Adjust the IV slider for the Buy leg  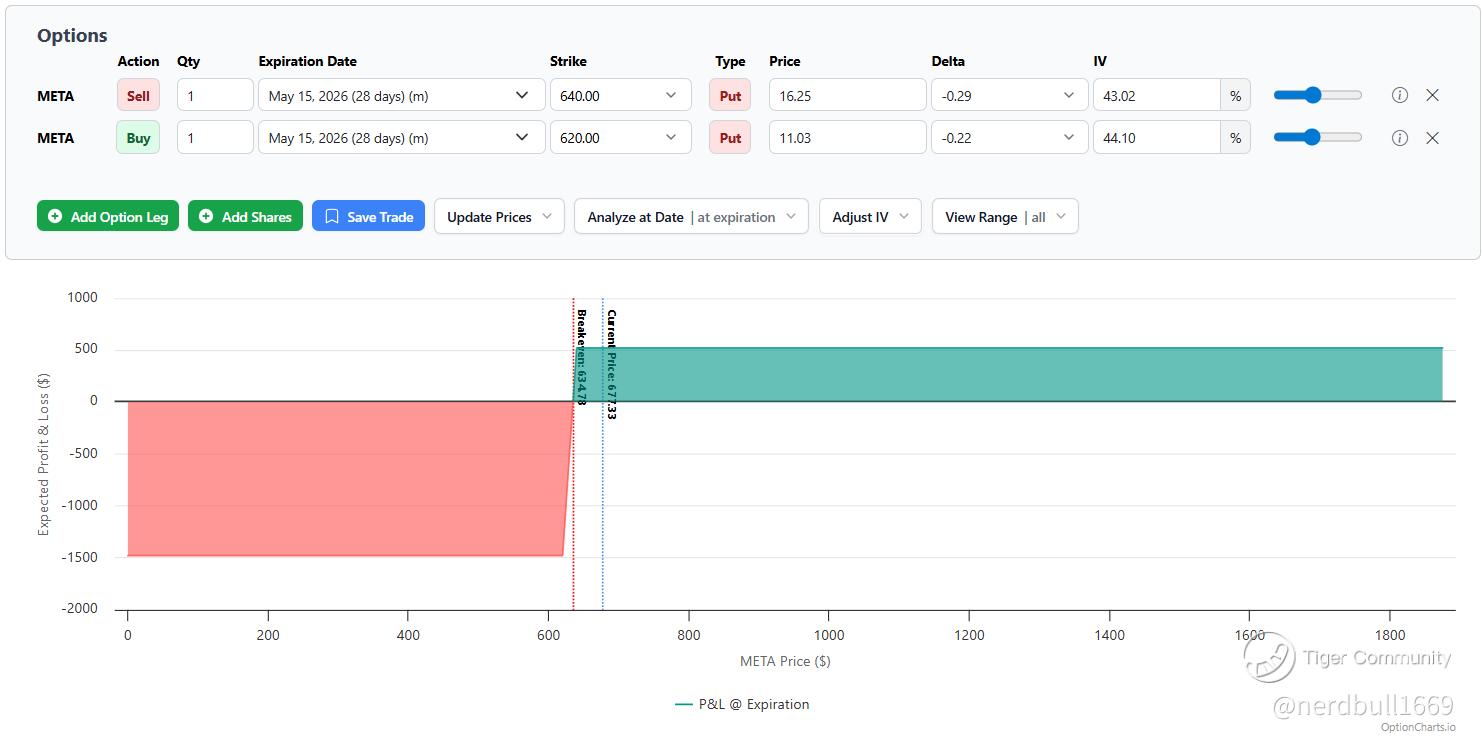[1317, 137]
